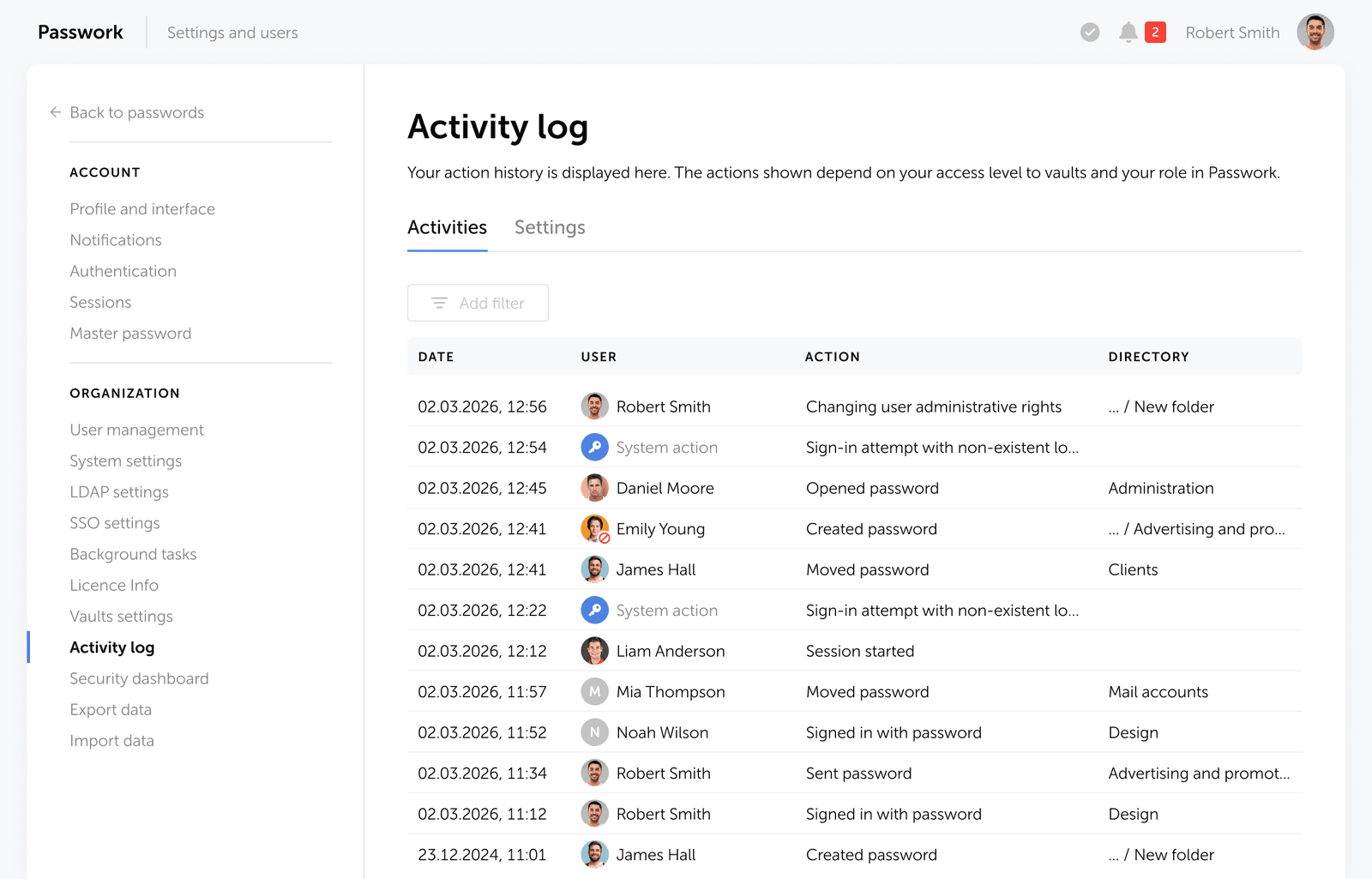Open LDAP settings
Viewport: 1372px width, 879px height.
click(x=119, y=492)
